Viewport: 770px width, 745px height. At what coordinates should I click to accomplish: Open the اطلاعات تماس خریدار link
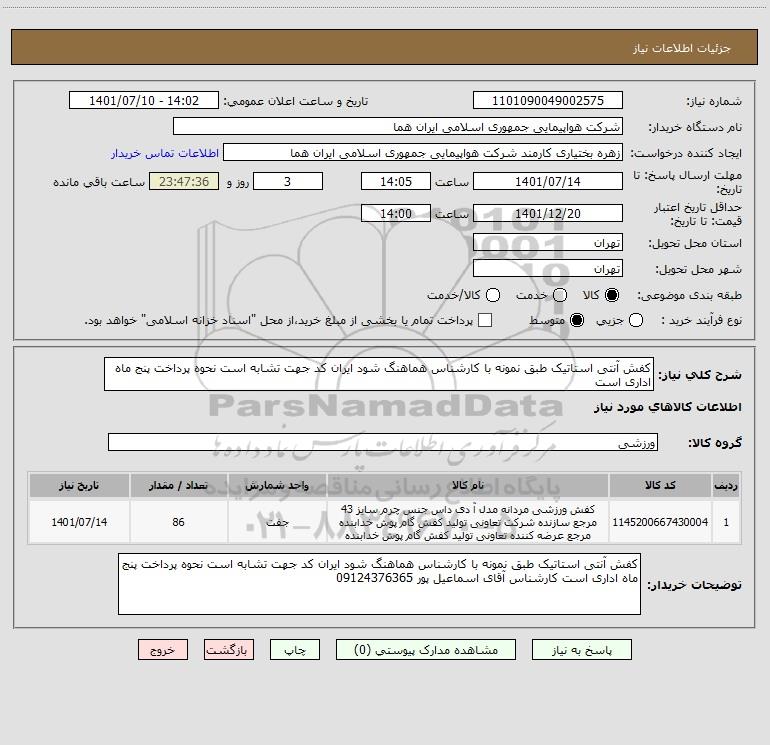coord(165,153)
